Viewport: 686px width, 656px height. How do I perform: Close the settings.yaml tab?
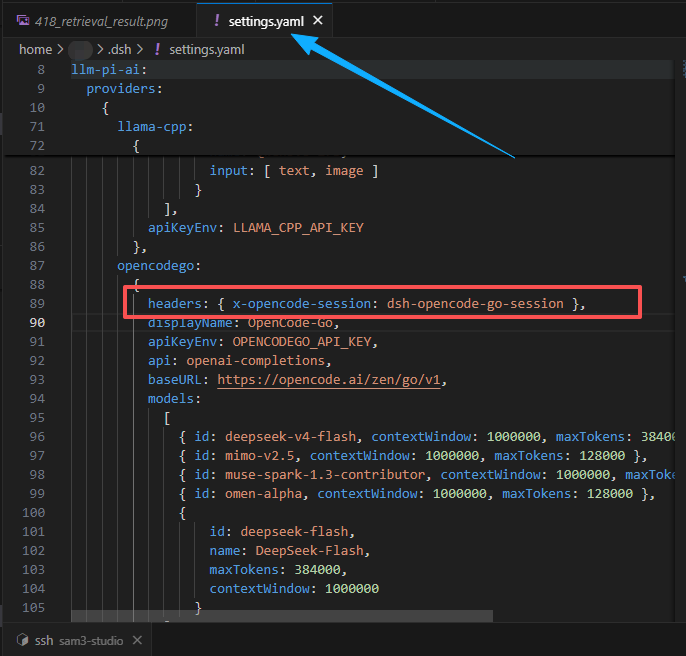click(x=318, y=20)
